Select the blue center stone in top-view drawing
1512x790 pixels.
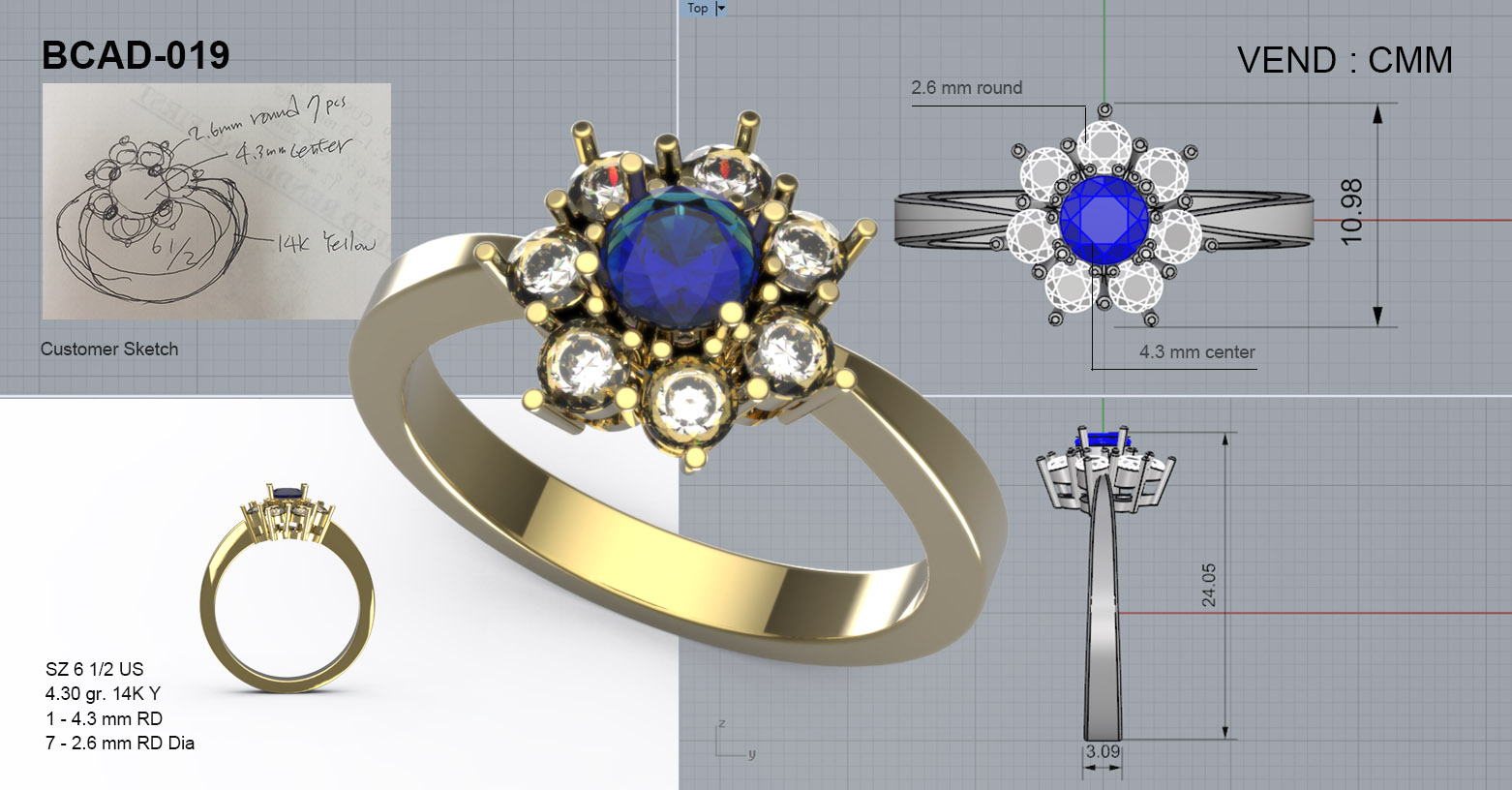[1104, 219]
